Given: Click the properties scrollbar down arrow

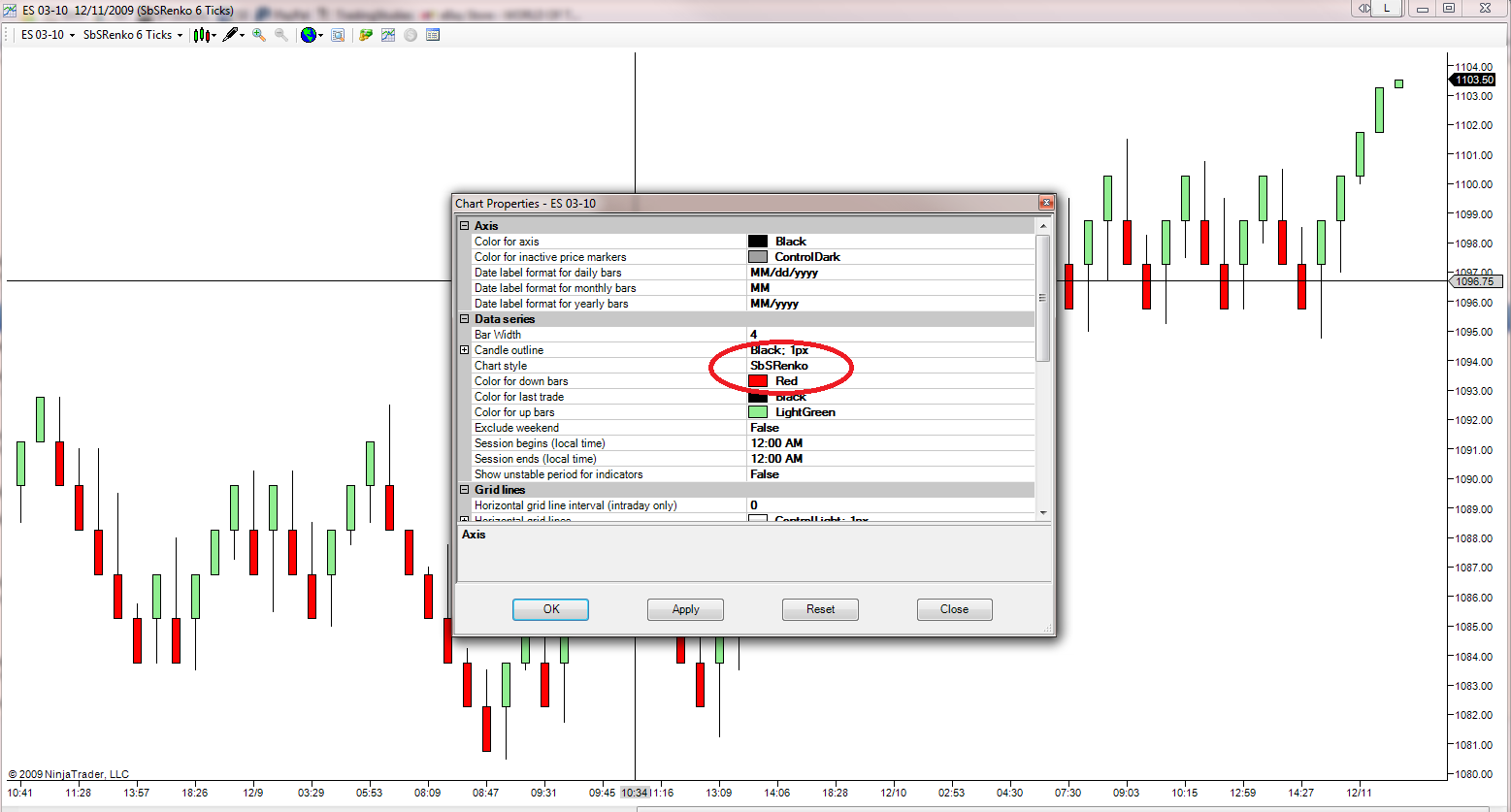Looking at the screenshot, I should [1043, 512].
